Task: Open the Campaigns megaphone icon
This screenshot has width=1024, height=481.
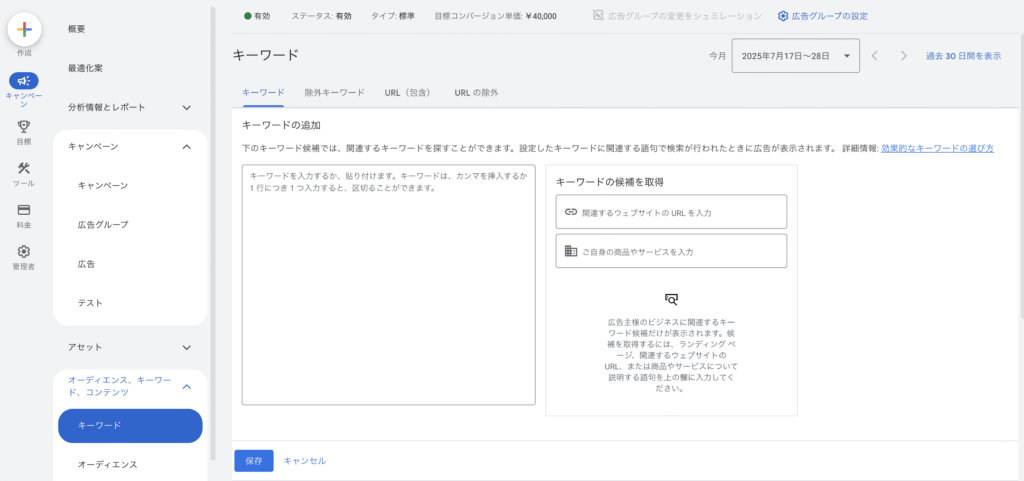Action: point(24,81)
